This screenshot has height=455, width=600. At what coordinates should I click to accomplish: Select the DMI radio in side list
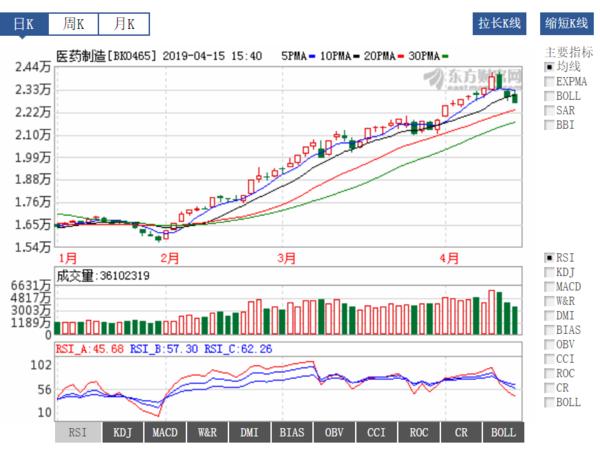(x=549, y=316)
